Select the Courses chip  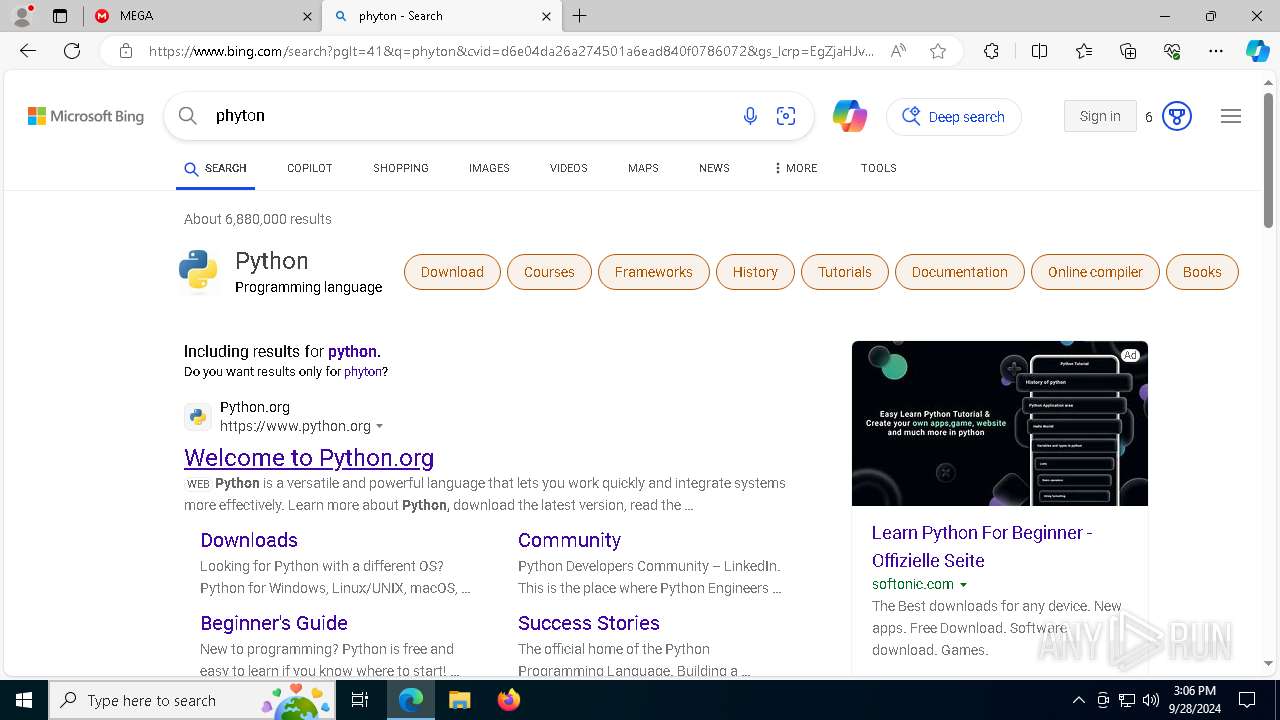click(x=549, y=272)
